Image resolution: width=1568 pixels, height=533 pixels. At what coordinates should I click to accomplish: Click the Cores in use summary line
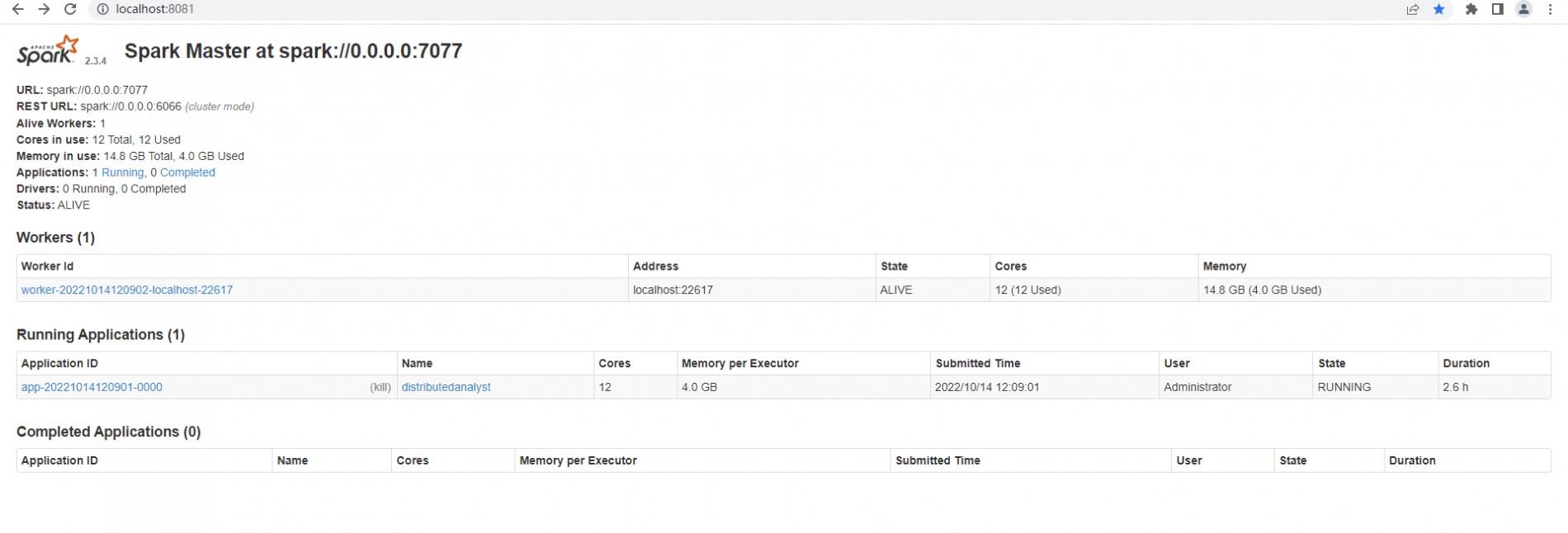[98, 139]
